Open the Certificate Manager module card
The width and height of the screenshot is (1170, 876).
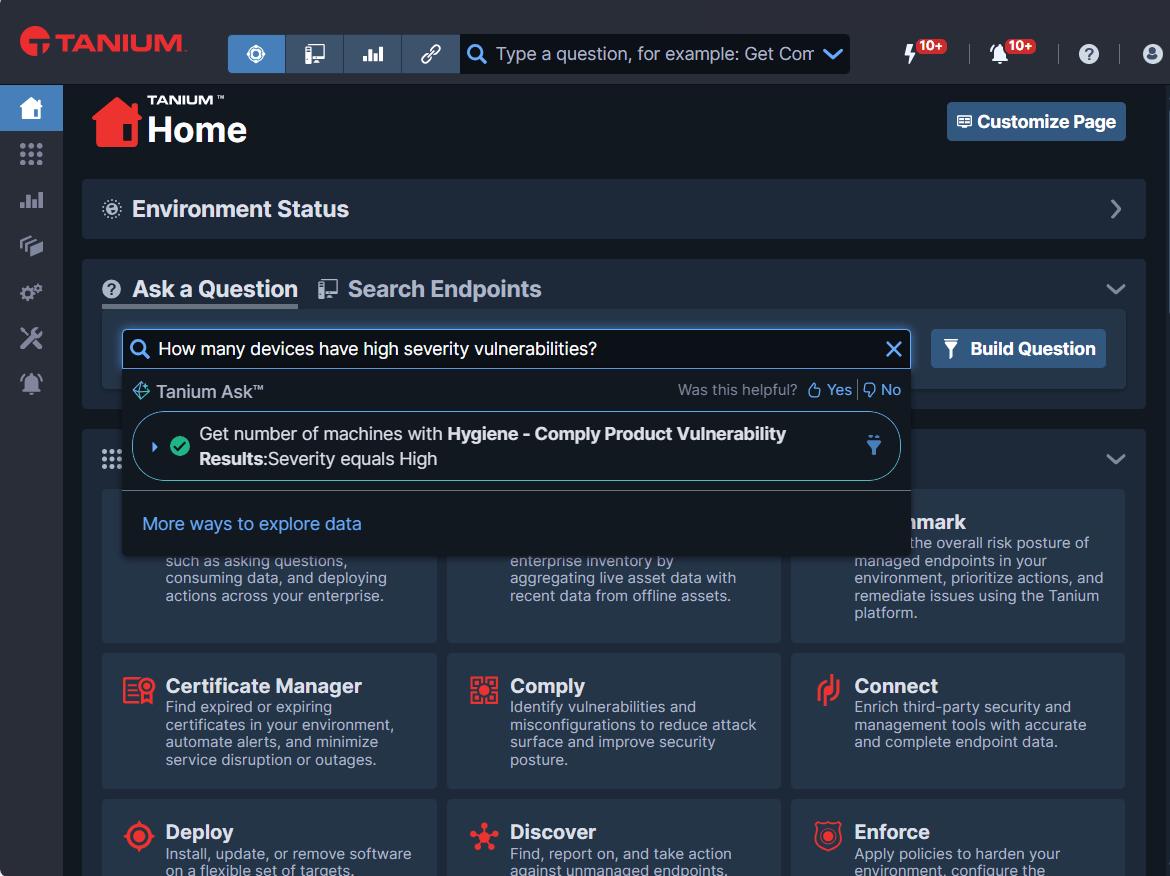(x=269, y=721)
